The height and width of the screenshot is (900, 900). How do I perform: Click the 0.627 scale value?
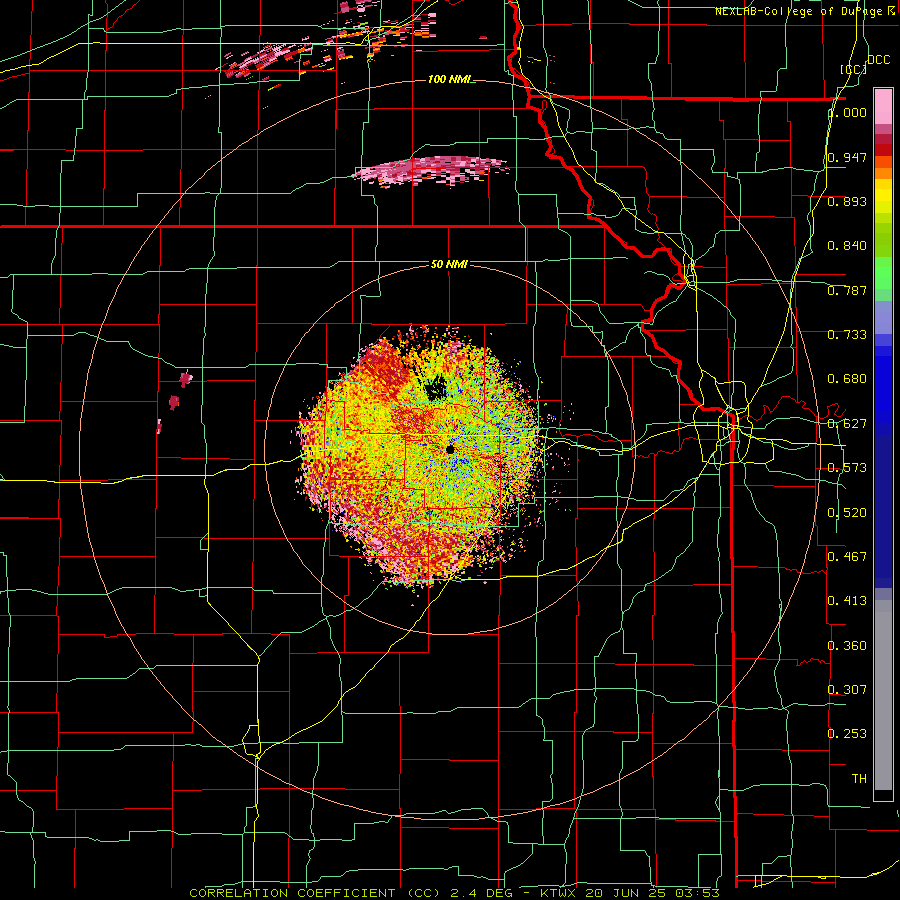point(847,424)
